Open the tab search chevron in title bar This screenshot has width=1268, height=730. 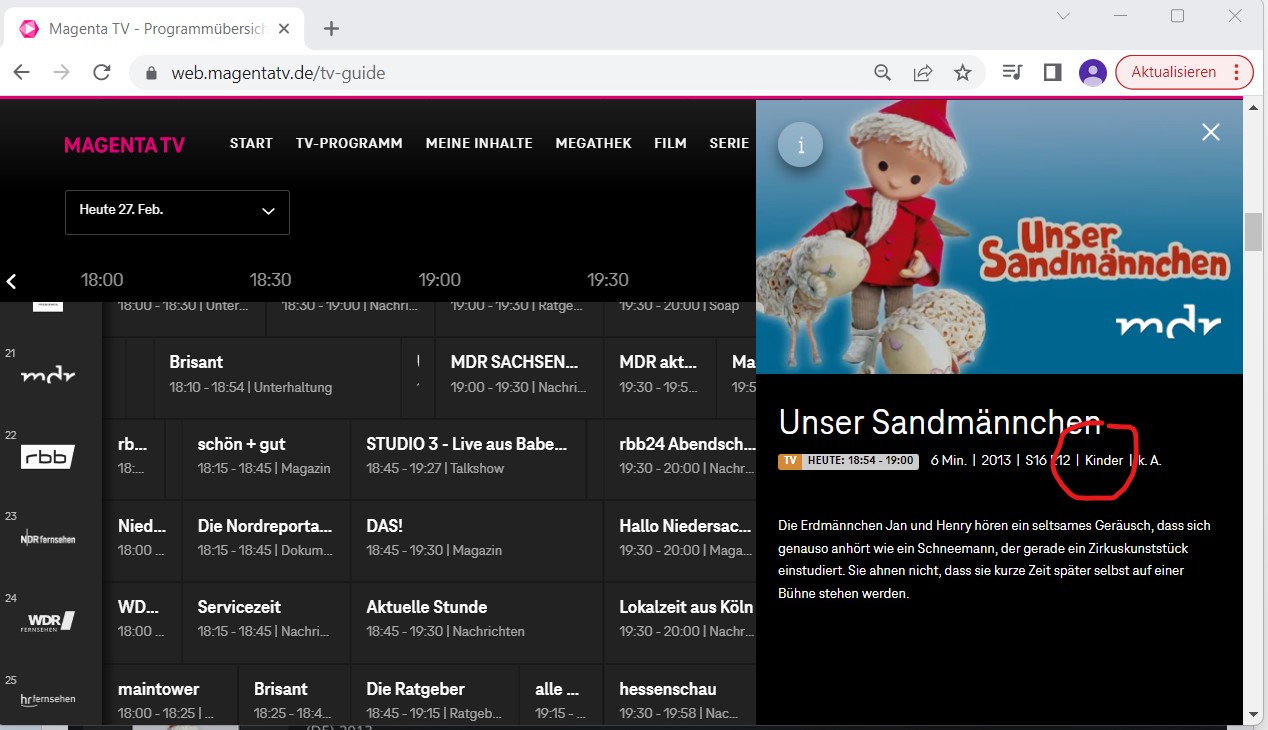point(1064,16)
